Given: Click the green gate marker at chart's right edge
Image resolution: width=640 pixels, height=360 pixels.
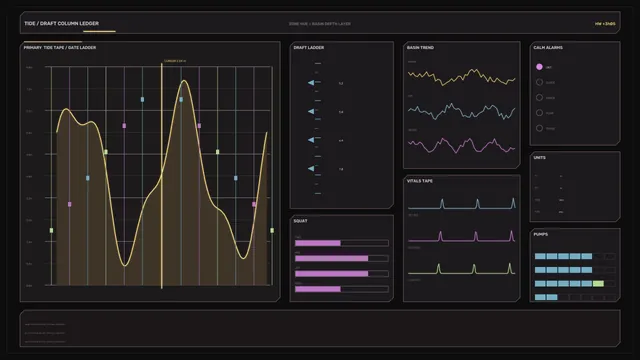Looking at the screenshot, I should pyautogui.click(x=272, y=231).
